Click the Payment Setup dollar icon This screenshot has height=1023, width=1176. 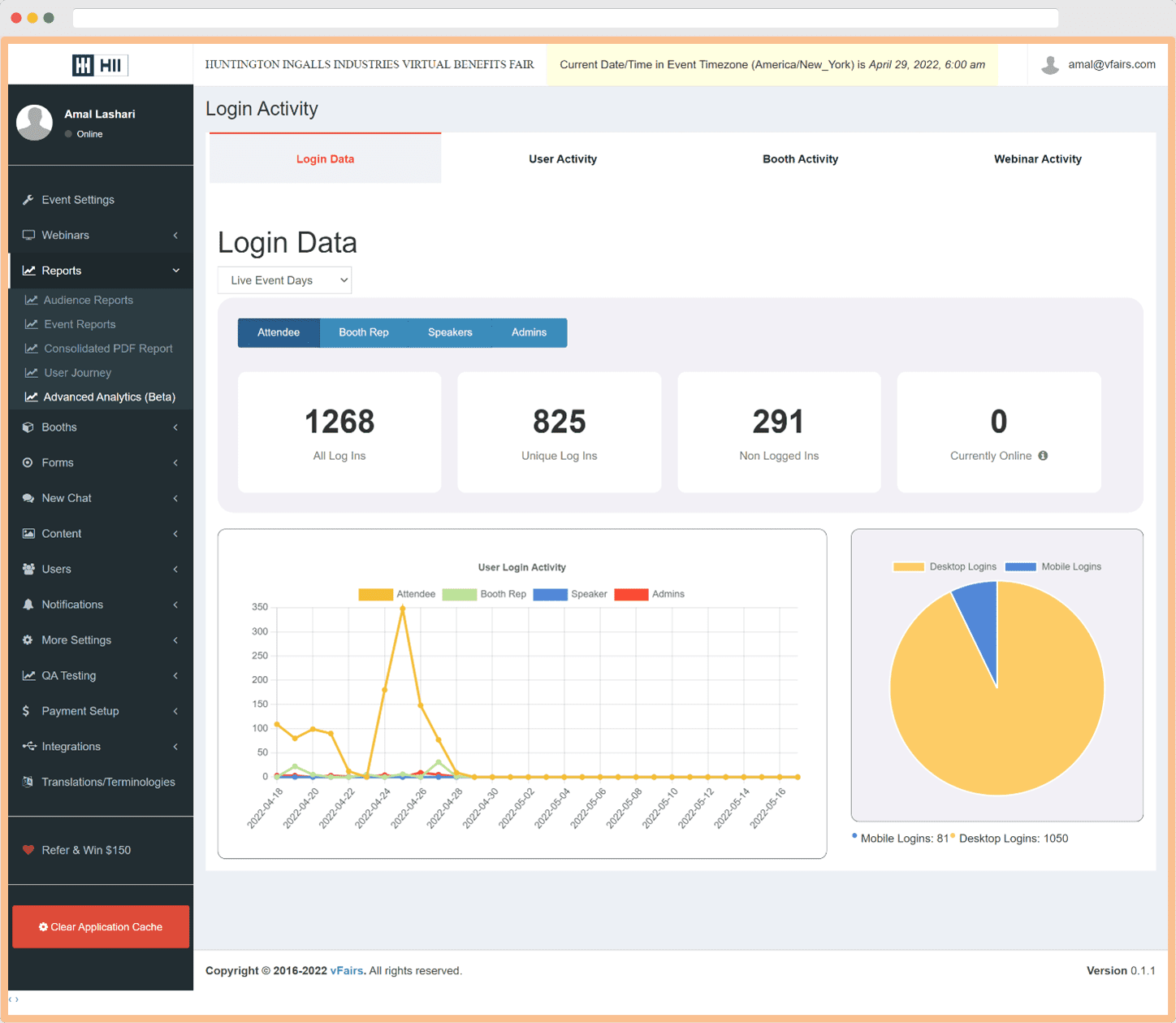pos(27,711)
